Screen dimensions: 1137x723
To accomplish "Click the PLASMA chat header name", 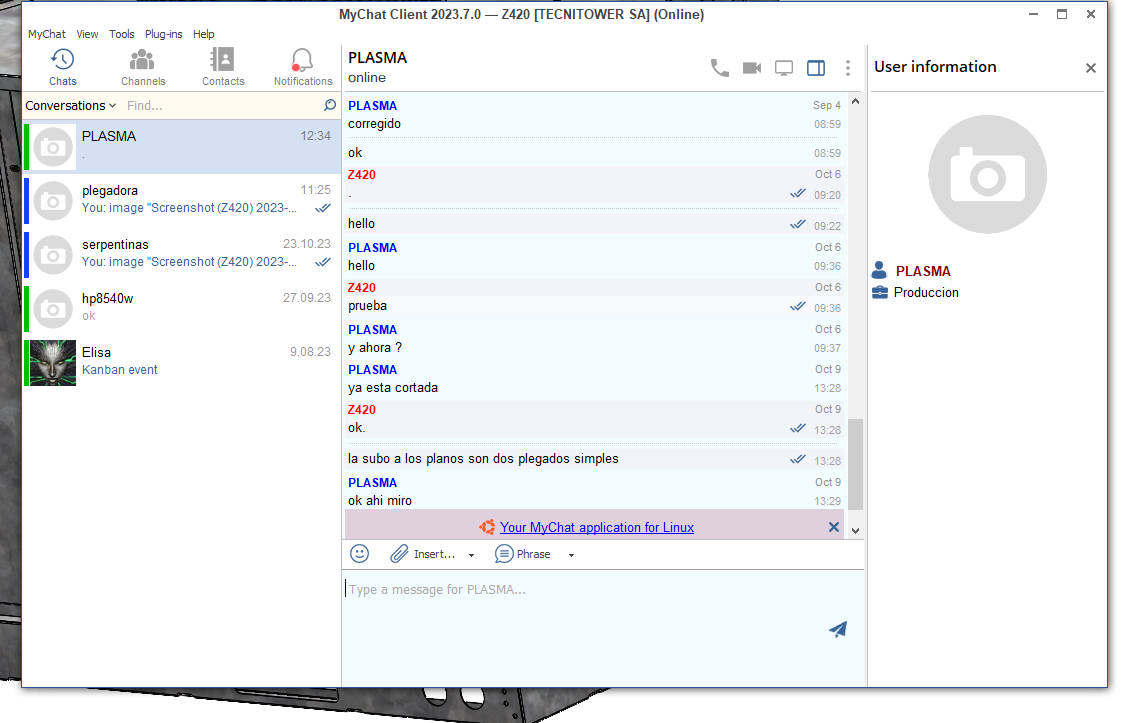I will (377, 58).
